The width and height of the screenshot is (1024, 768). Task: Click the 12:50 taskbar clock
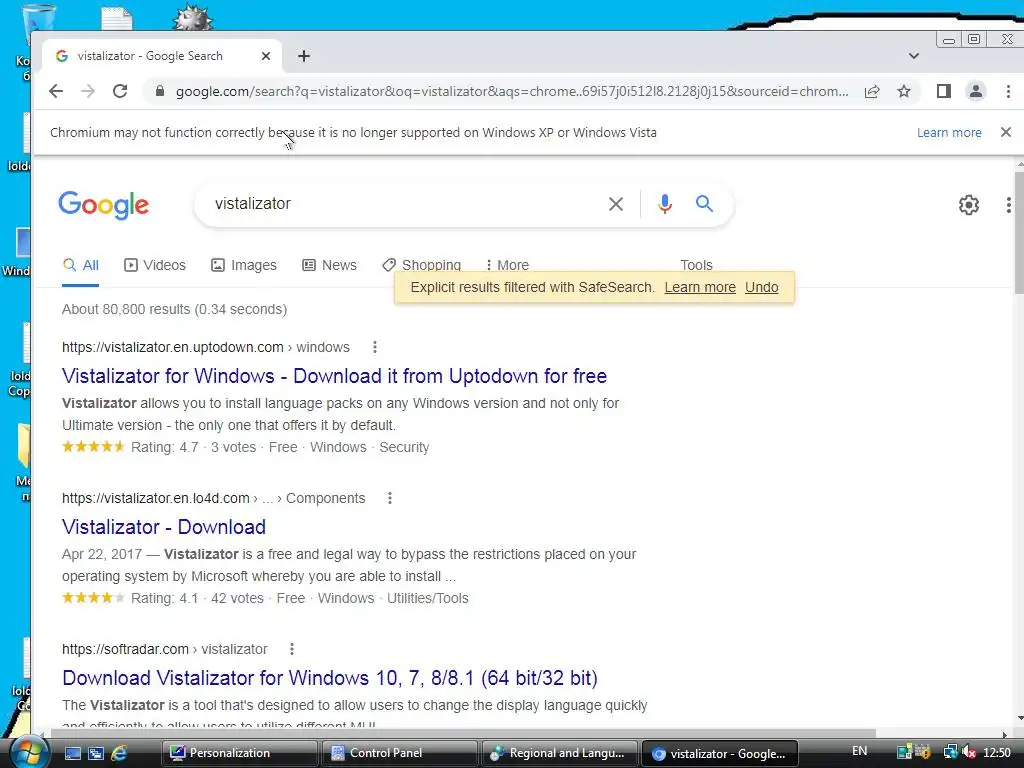tap(997, 753)
